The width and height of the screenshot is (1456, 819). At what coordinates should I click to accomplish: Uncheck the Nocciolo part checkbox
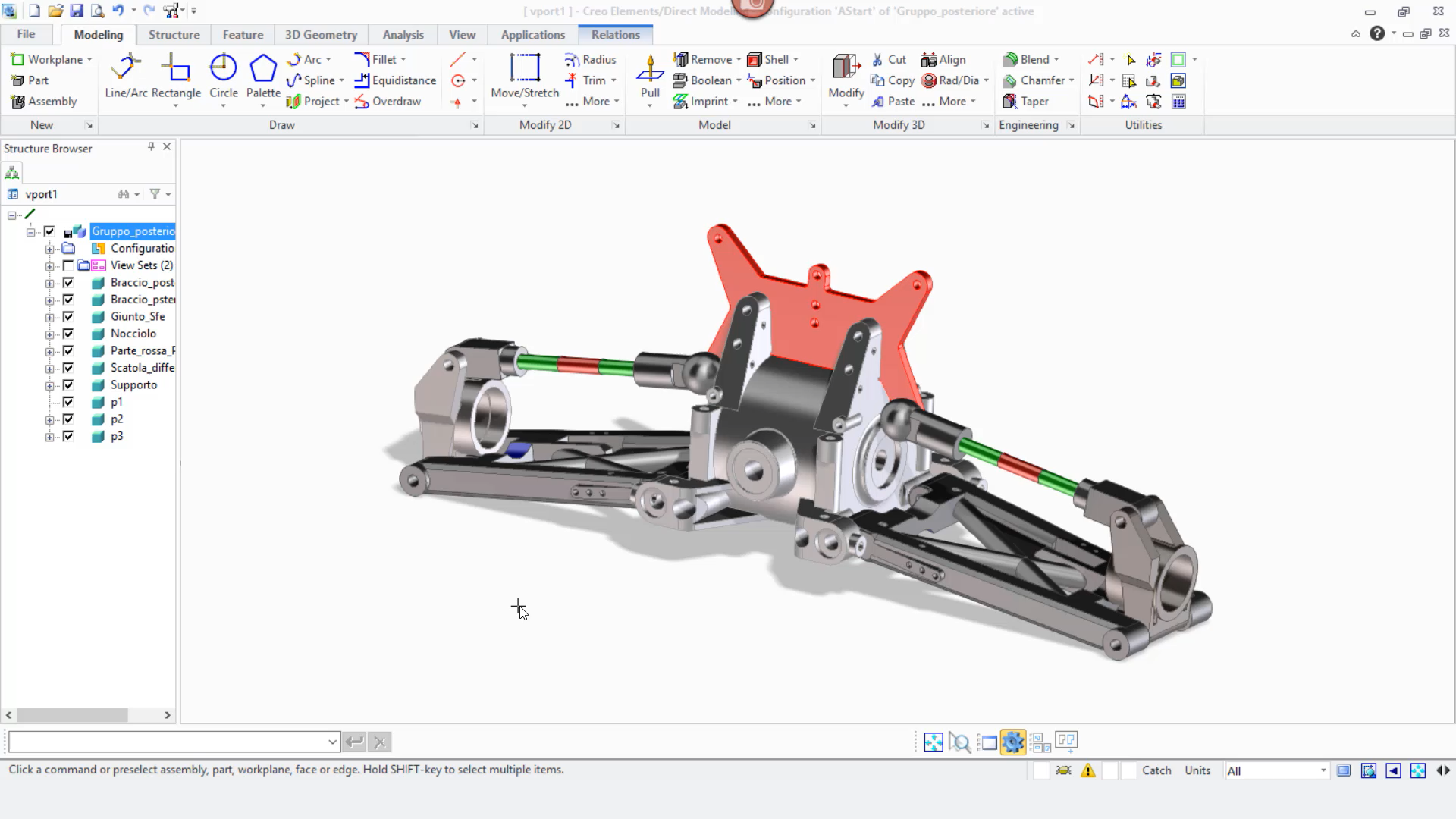pos(68,334)
